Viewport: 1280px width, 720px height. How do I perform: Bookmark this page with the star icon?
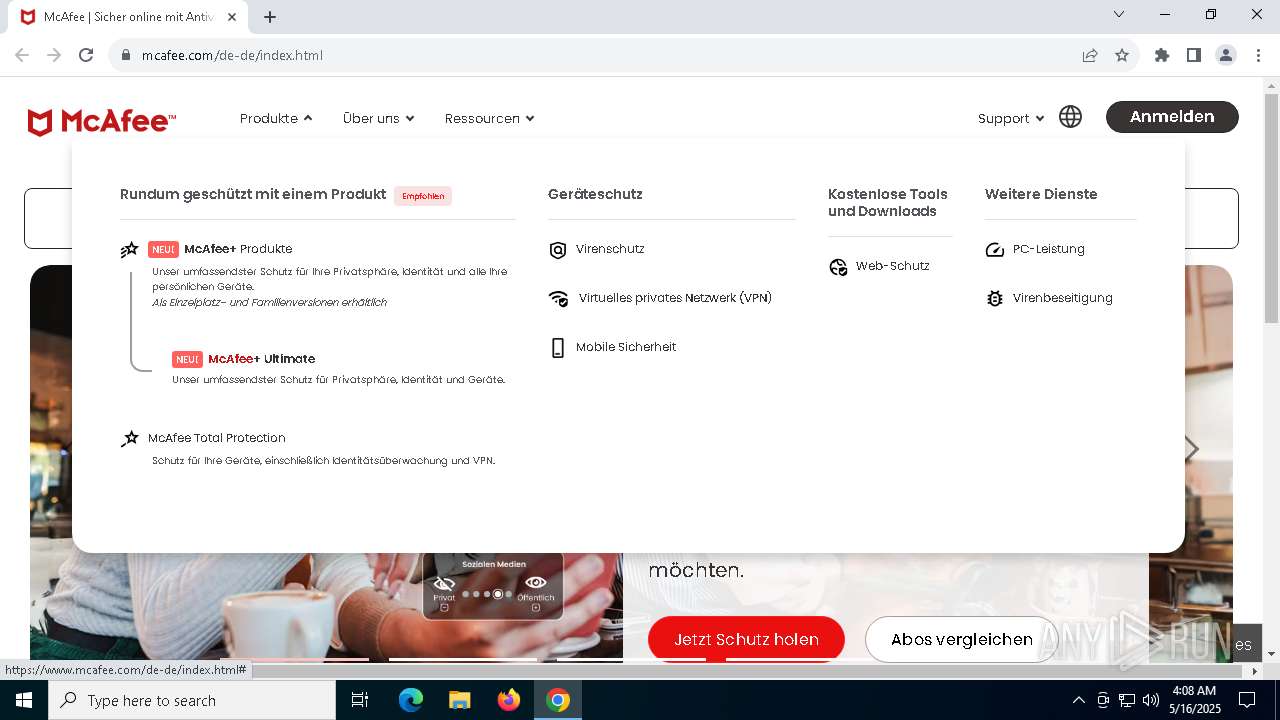point(1122,55)
